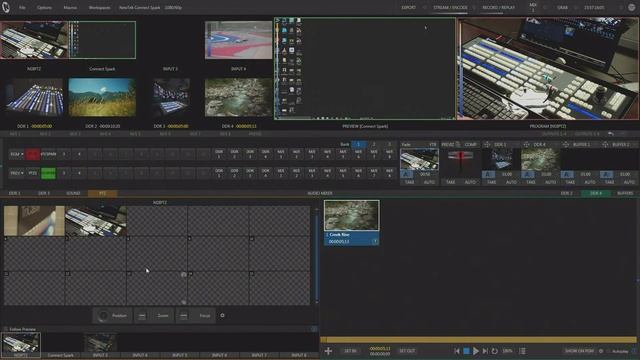Screen dimensions: 640x360
Task: Click the add media plus icon
Action: click(328, 351)
